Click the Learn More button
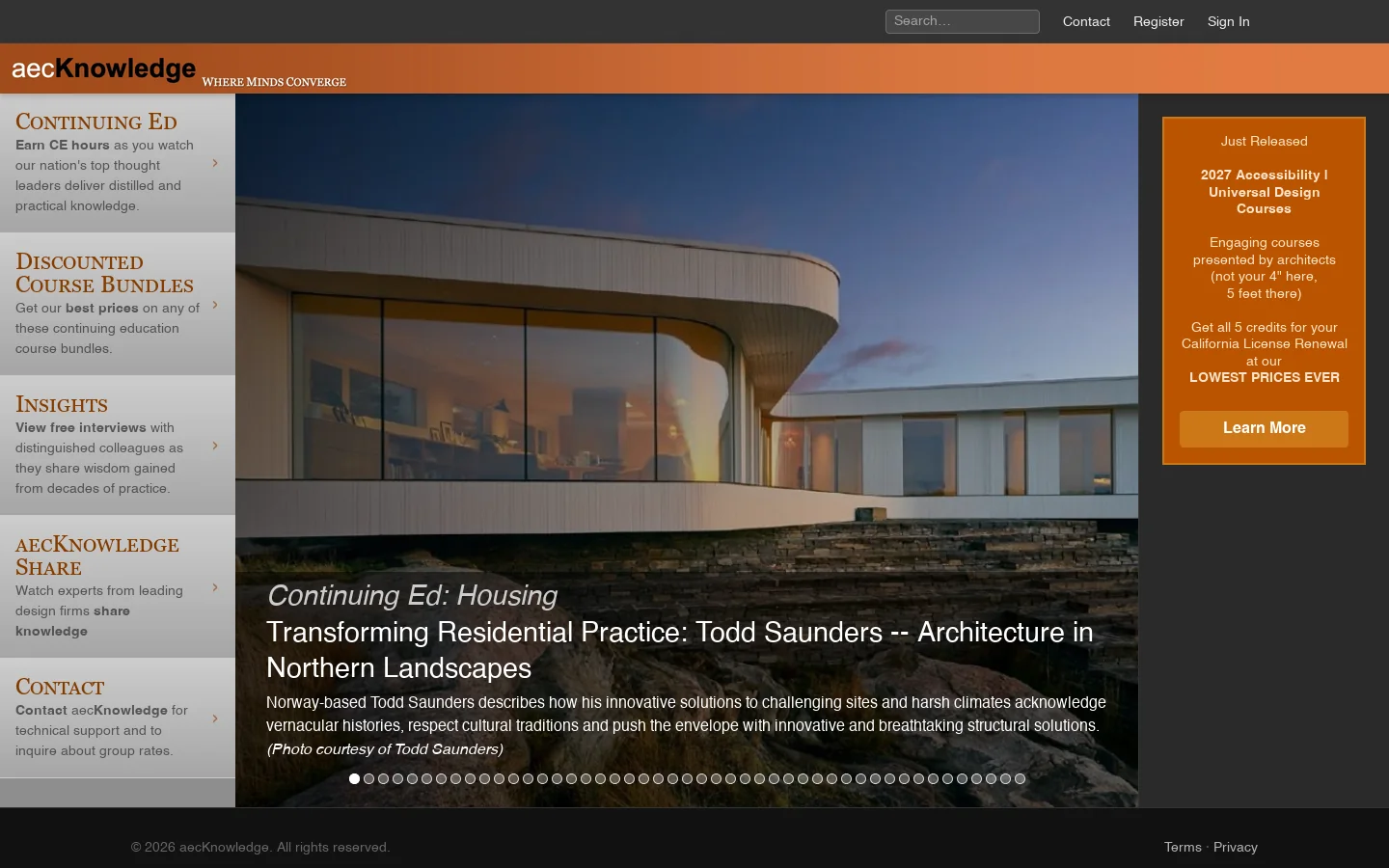Screen dimensions: 1389x868 tap(1264, 428)
